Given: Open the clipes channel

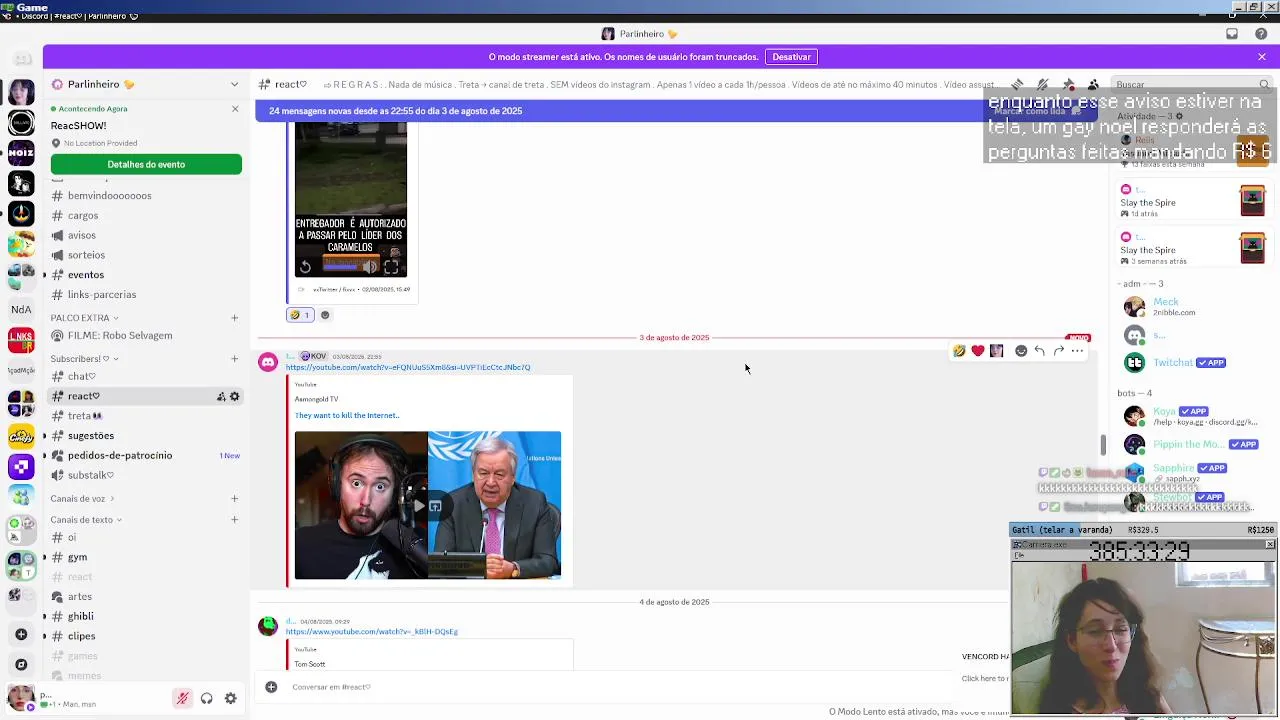Looking at the screenshot, I should tap(82, 636).
